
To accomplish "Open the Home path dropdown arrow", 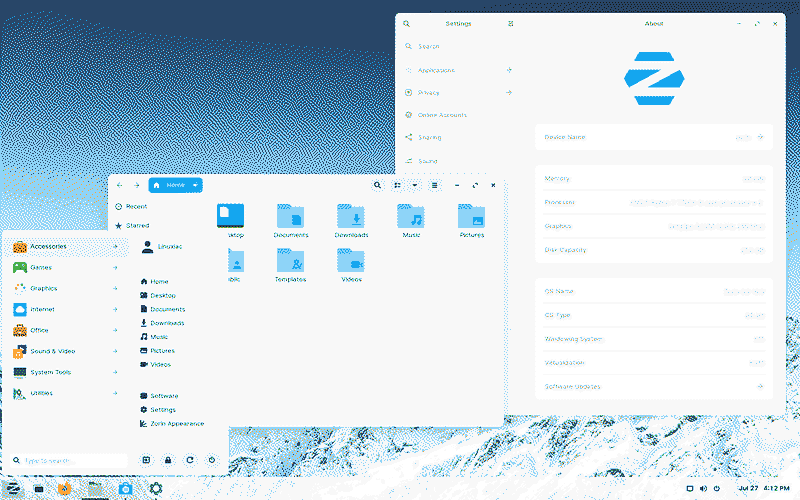I will (195, 185).
